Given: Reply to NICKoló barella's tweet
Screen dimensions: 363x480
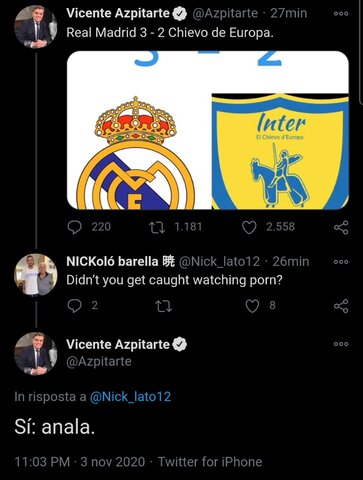Looking at the screenshot, I should click(x=74, y=306).
